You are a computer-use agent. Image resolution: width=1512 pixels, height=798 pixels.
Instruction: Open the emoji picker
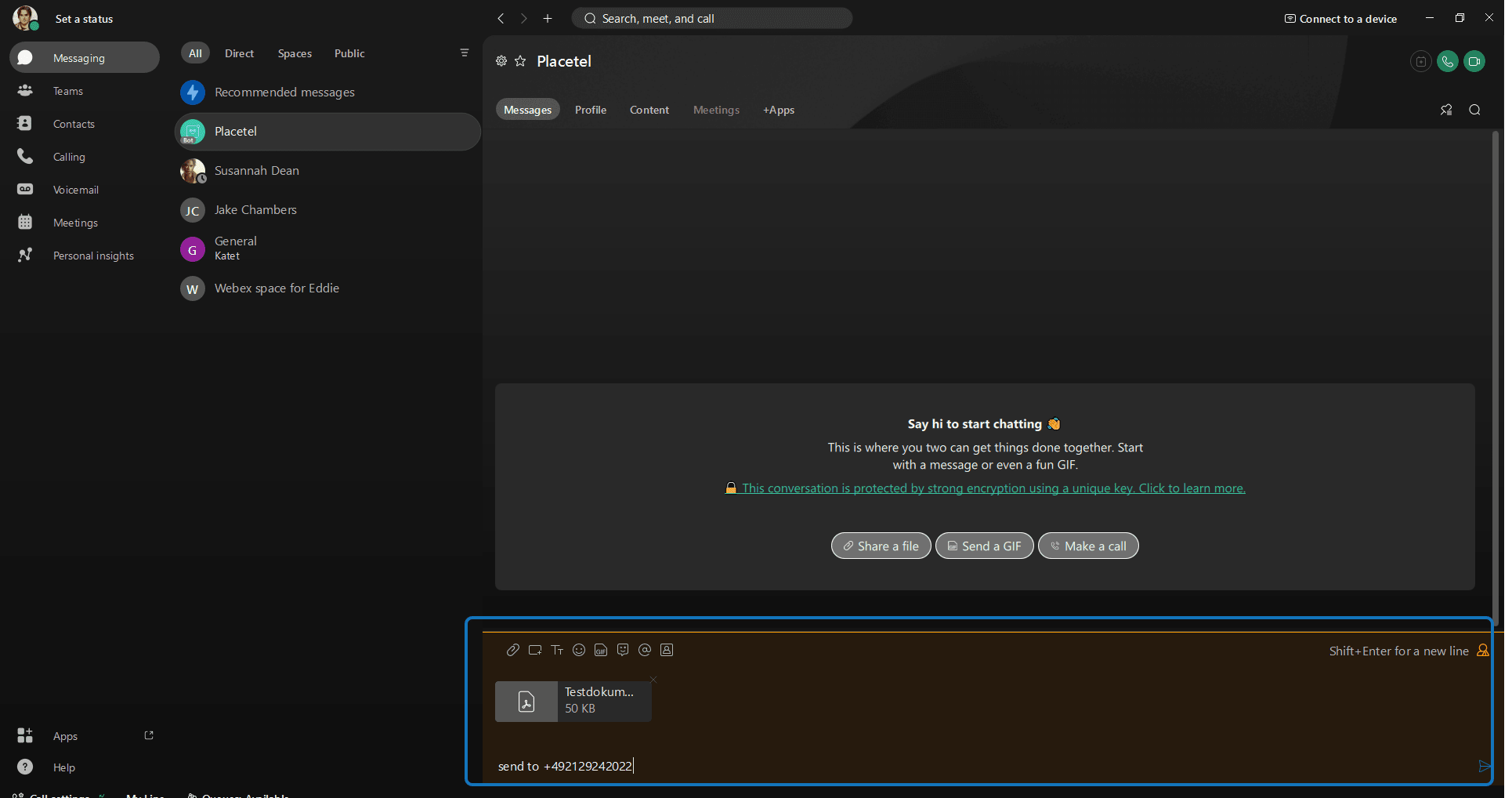[579, 650]
